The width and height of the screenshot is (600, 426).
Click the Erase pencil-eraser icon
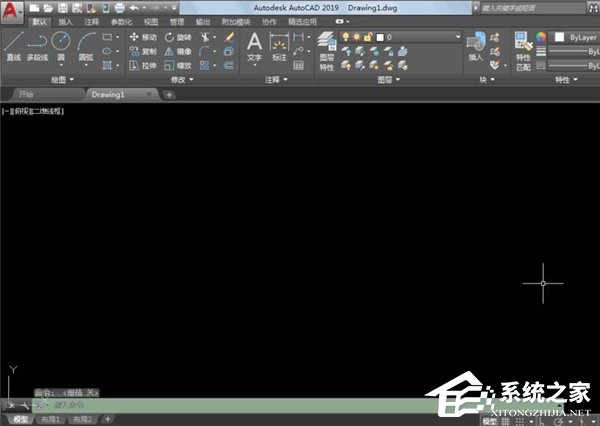(229, 37)
